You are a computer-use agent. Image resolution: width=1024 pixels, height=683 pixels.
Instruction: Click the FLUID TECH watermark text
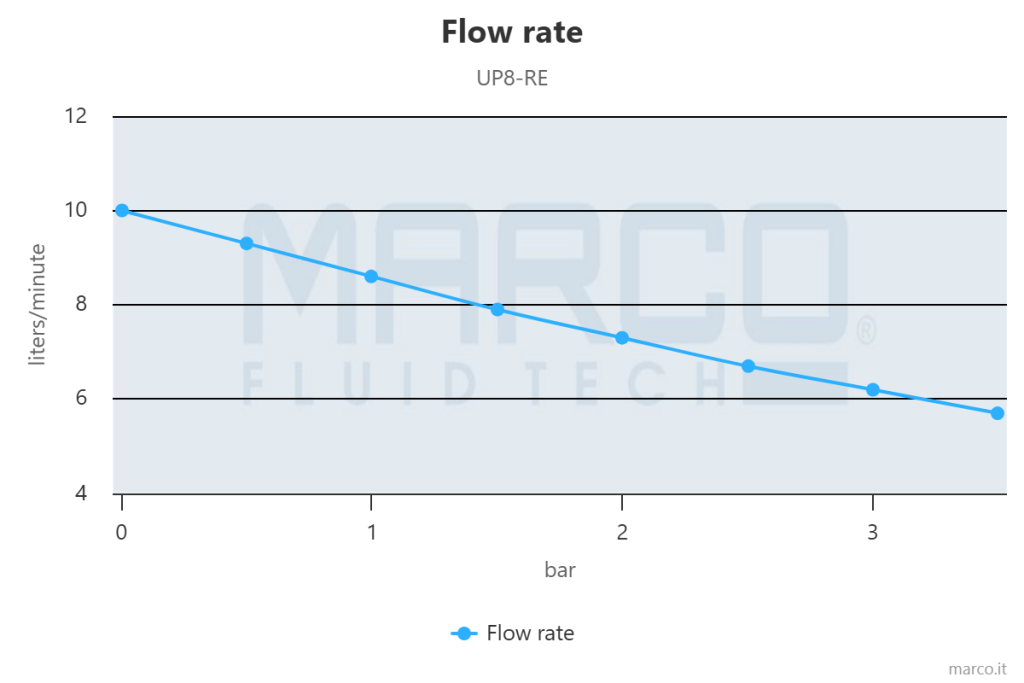(490, 382)
